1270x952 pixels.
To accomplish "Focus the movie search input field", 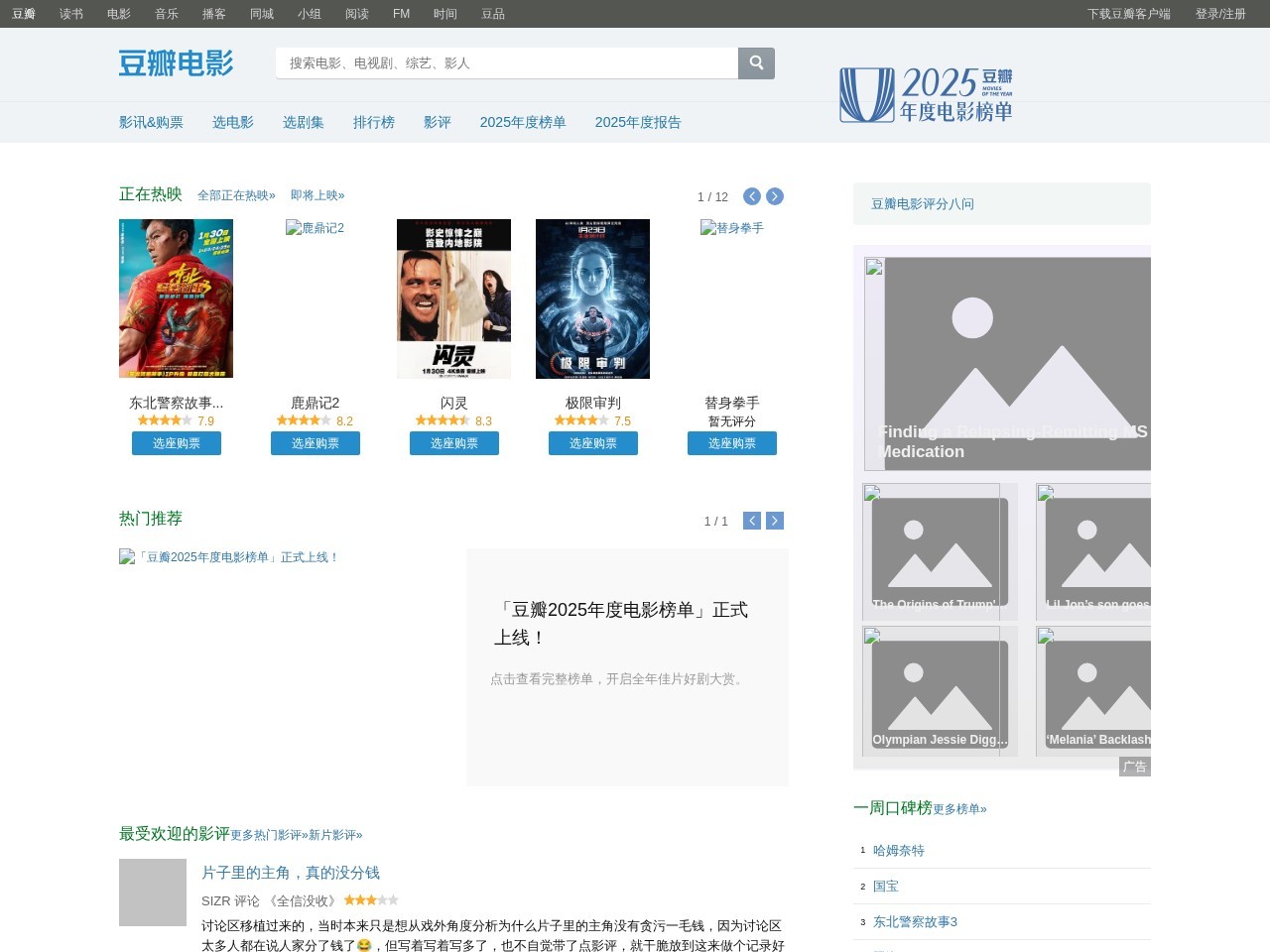I will 506,63.
